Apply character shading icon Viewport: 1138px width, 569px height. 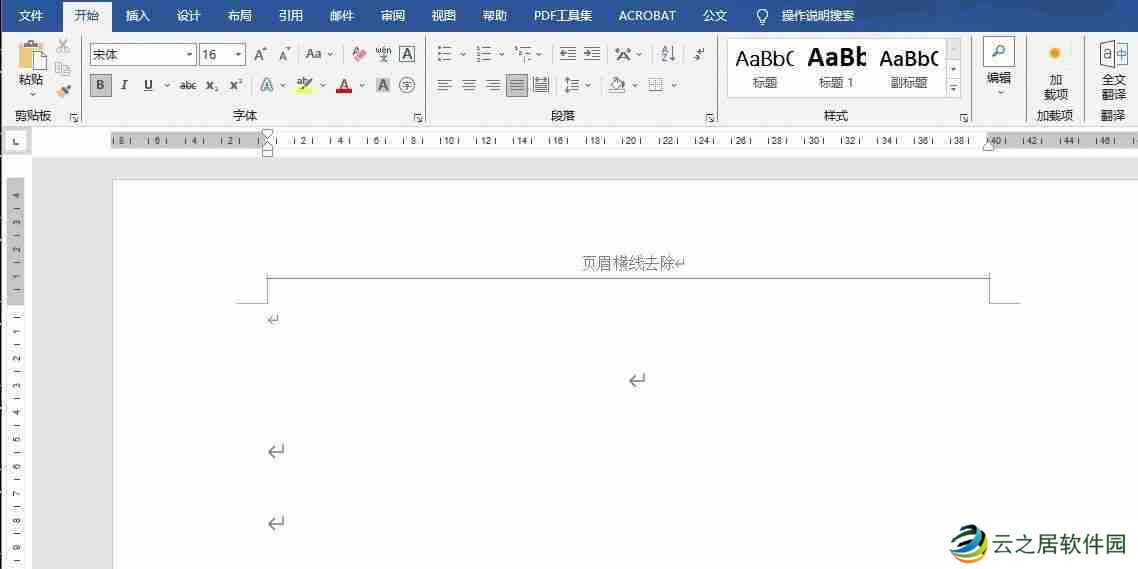[383, 86]
